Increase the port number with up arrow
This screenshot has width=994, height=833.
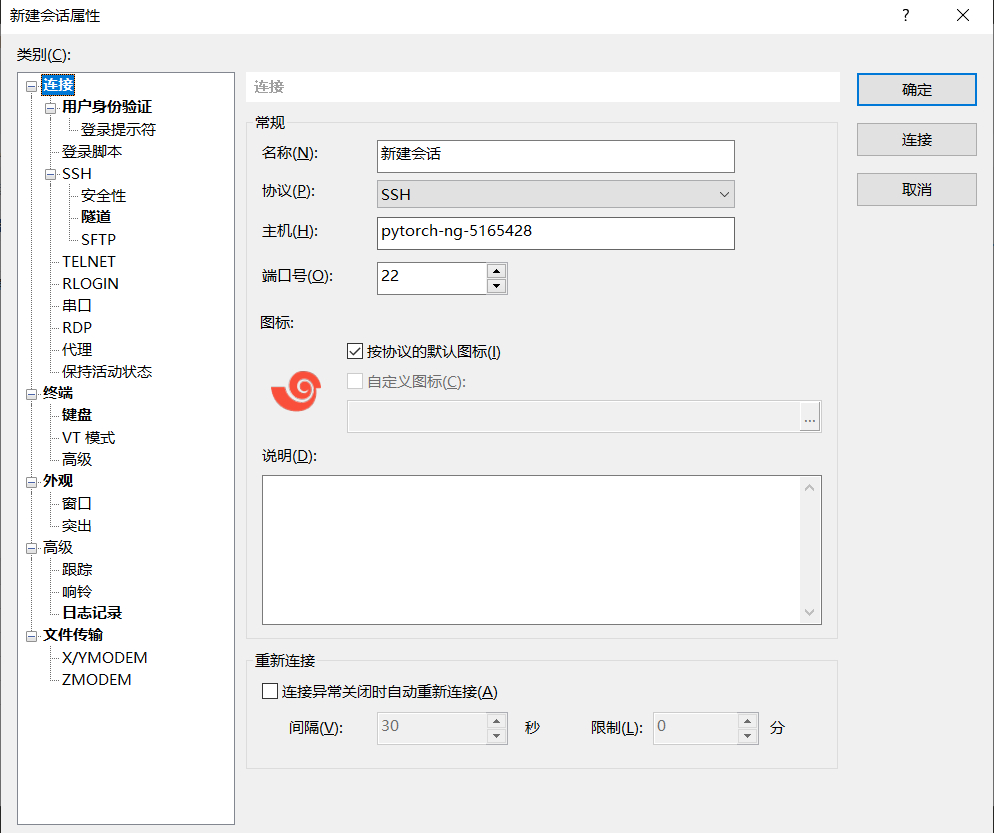[x=496, y=271]
